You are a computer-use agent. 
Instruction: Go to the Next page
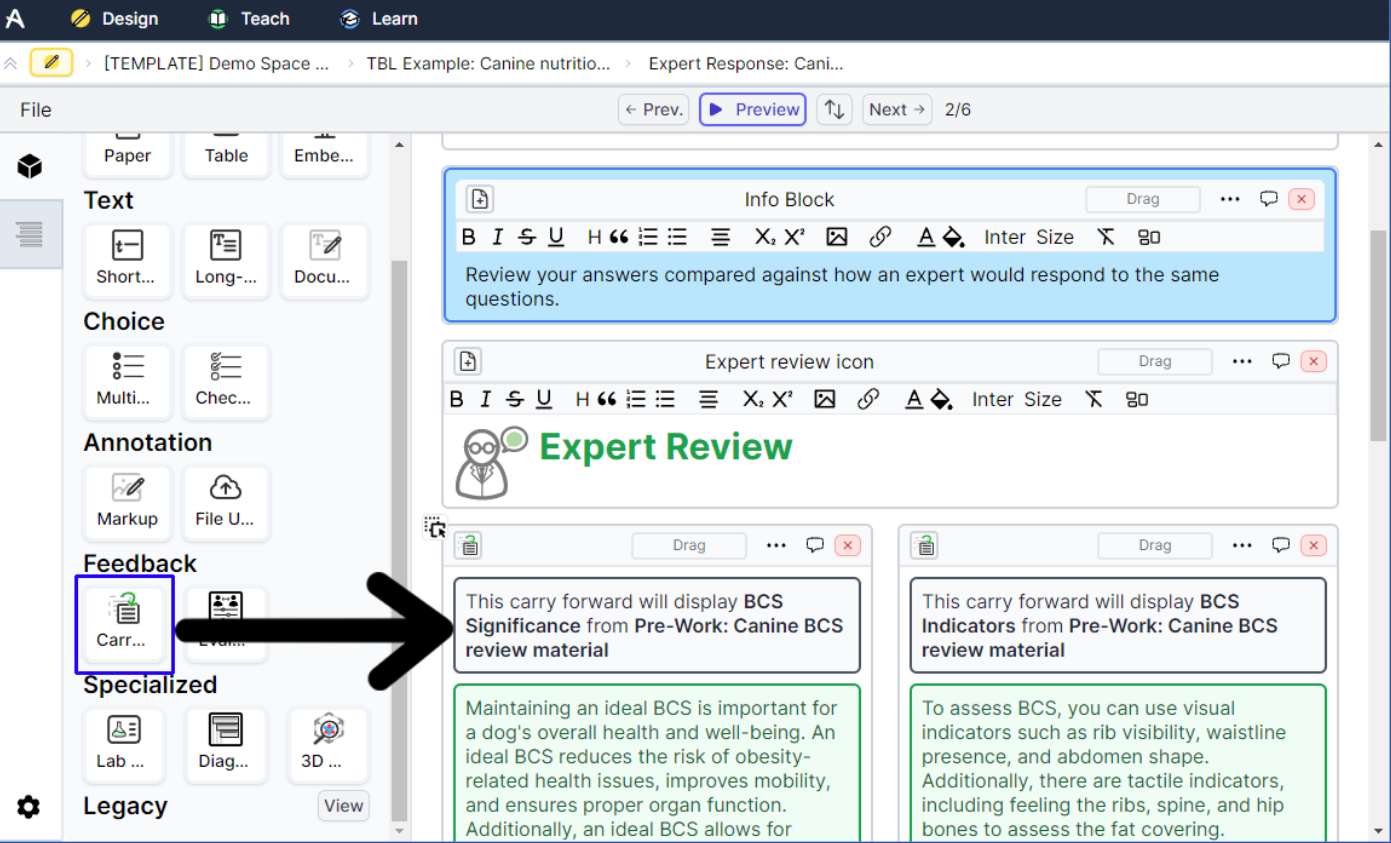(x=897, y=110)
